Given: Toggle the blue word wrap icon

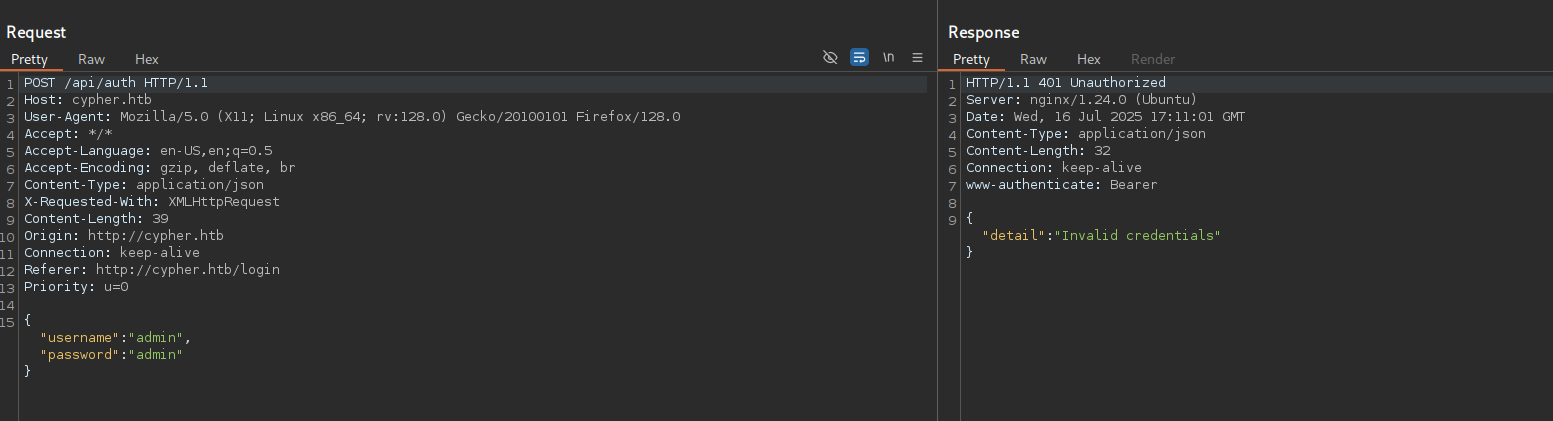Looking at the screenshot, I should [x=859, y=58].
